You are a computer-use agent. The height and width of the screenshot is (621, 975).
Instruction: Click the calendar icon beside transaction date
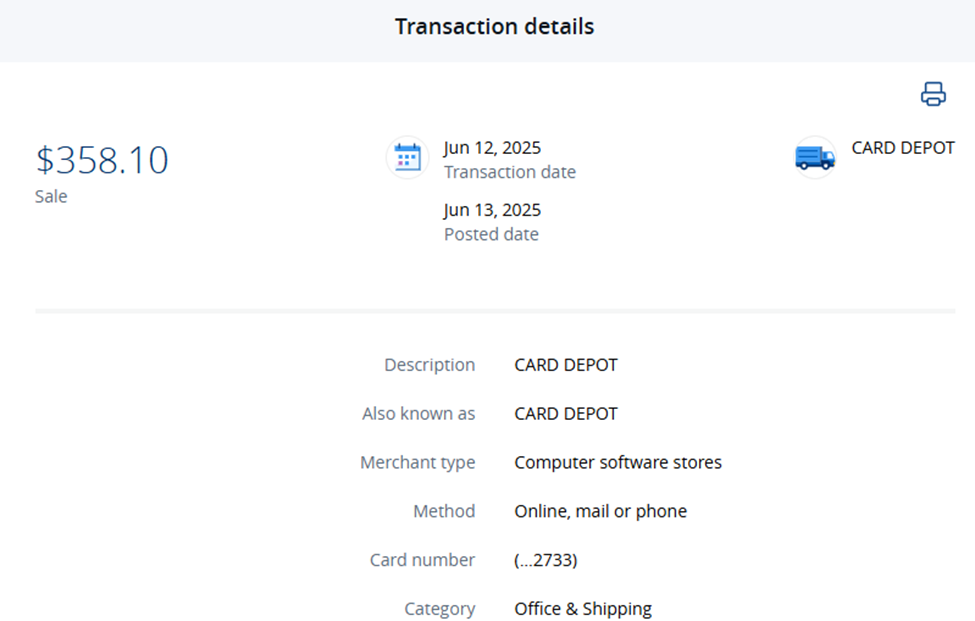pos(407,158)
